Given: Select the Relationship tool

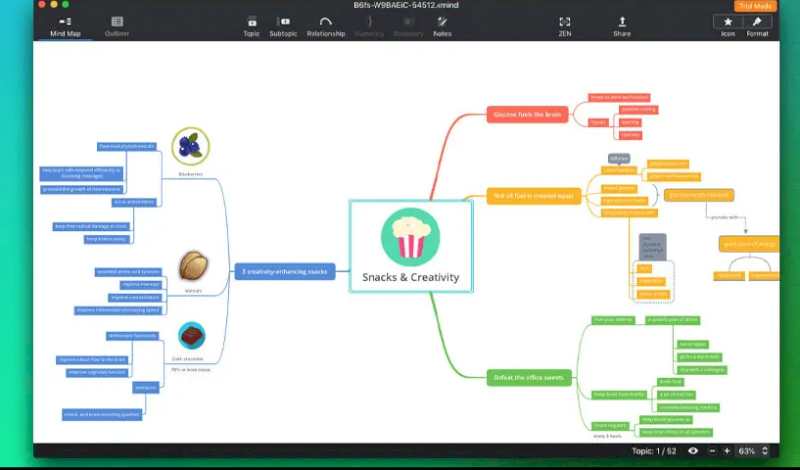Looking at the screenshot, I should pos(325,25).
